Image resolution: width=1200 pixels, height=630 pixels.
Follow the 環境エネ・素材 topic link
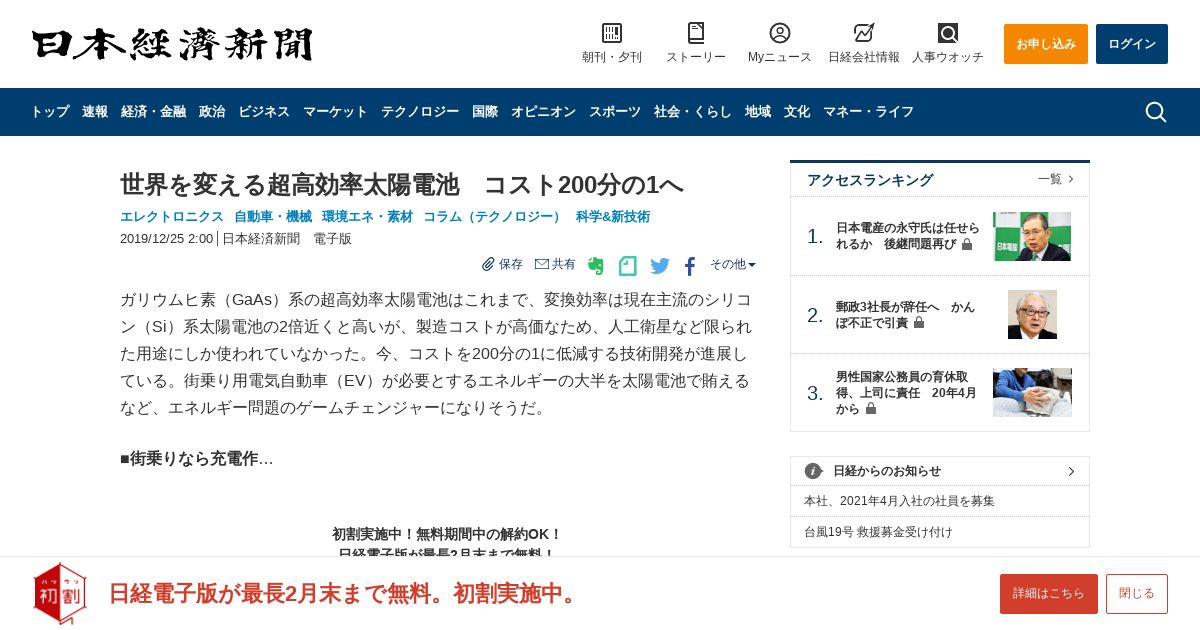(x=367, y=217)
